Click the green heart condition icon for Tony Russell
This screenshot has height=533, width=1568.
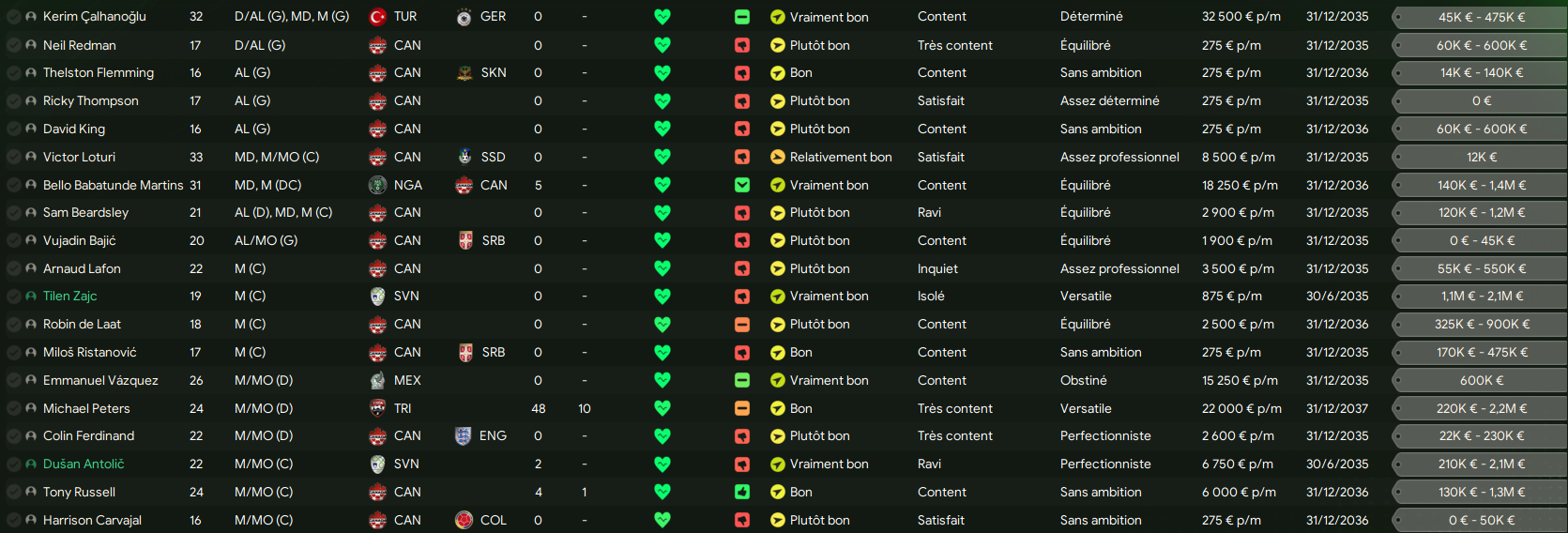pos(662,492)
